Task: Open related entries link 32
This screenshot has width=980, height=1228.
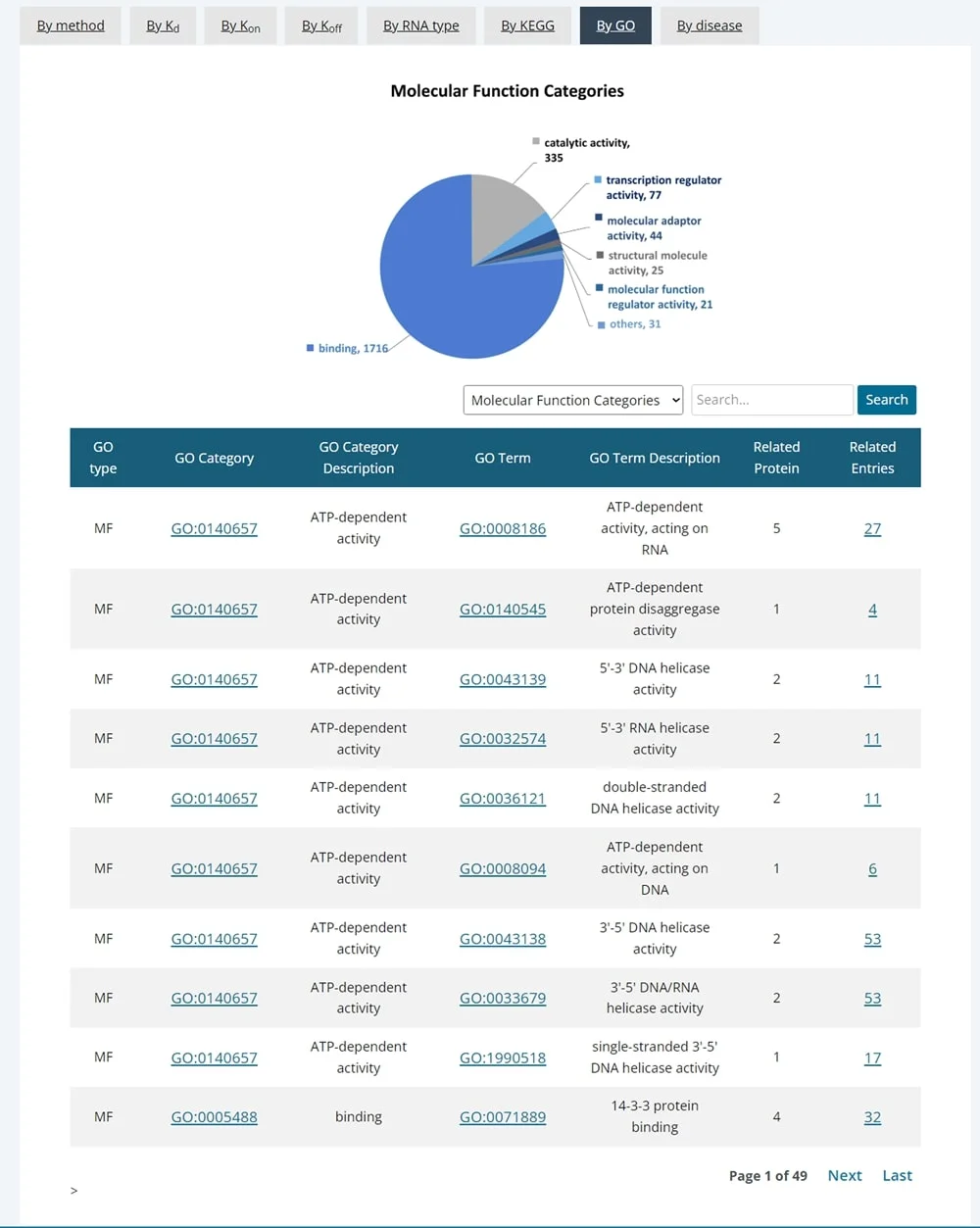Action: [x=872, y=1116]
